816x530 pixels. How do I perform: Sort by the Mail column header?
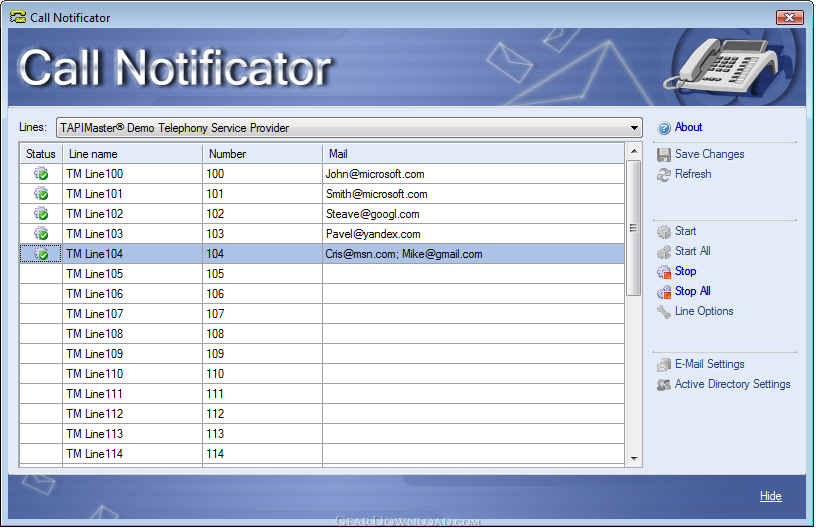click(473, 154)
